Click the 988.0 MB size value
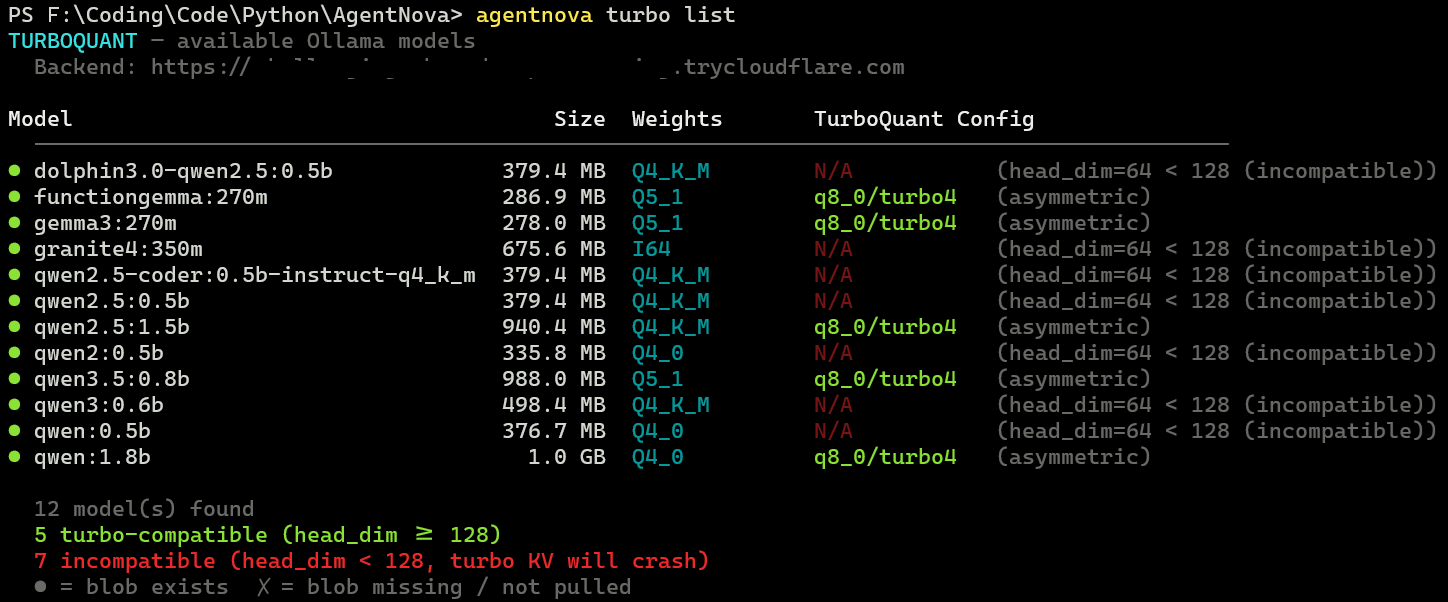Screen dimensions: 1448x602 [x=554, y=379]
